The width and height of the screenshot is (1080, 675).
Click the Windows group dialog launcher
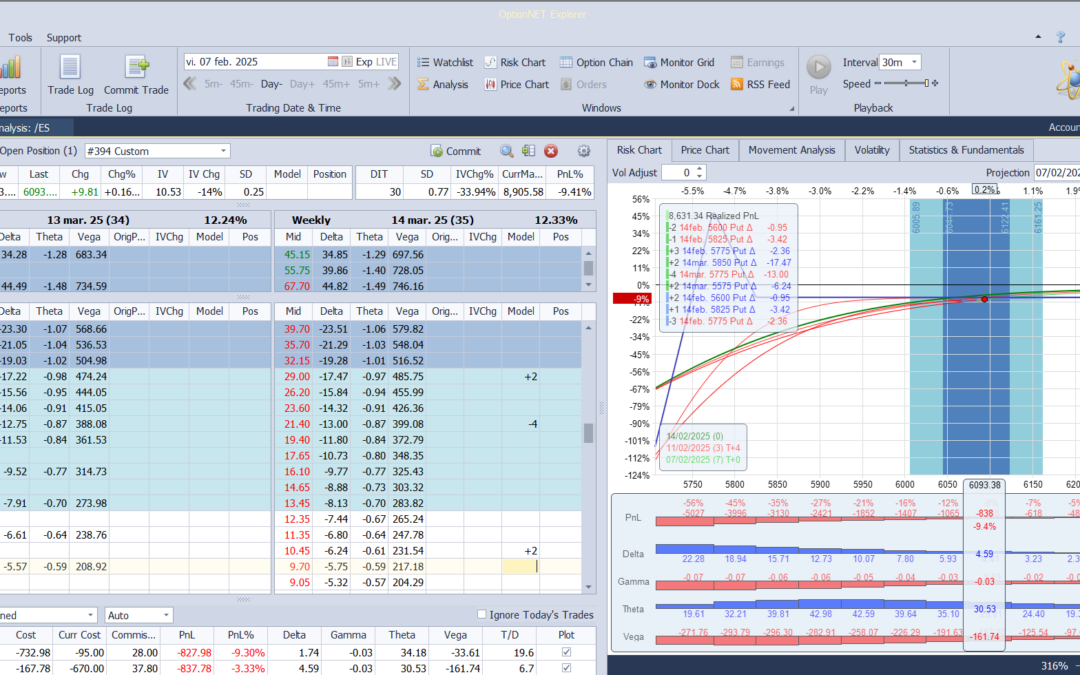(791, 108)
